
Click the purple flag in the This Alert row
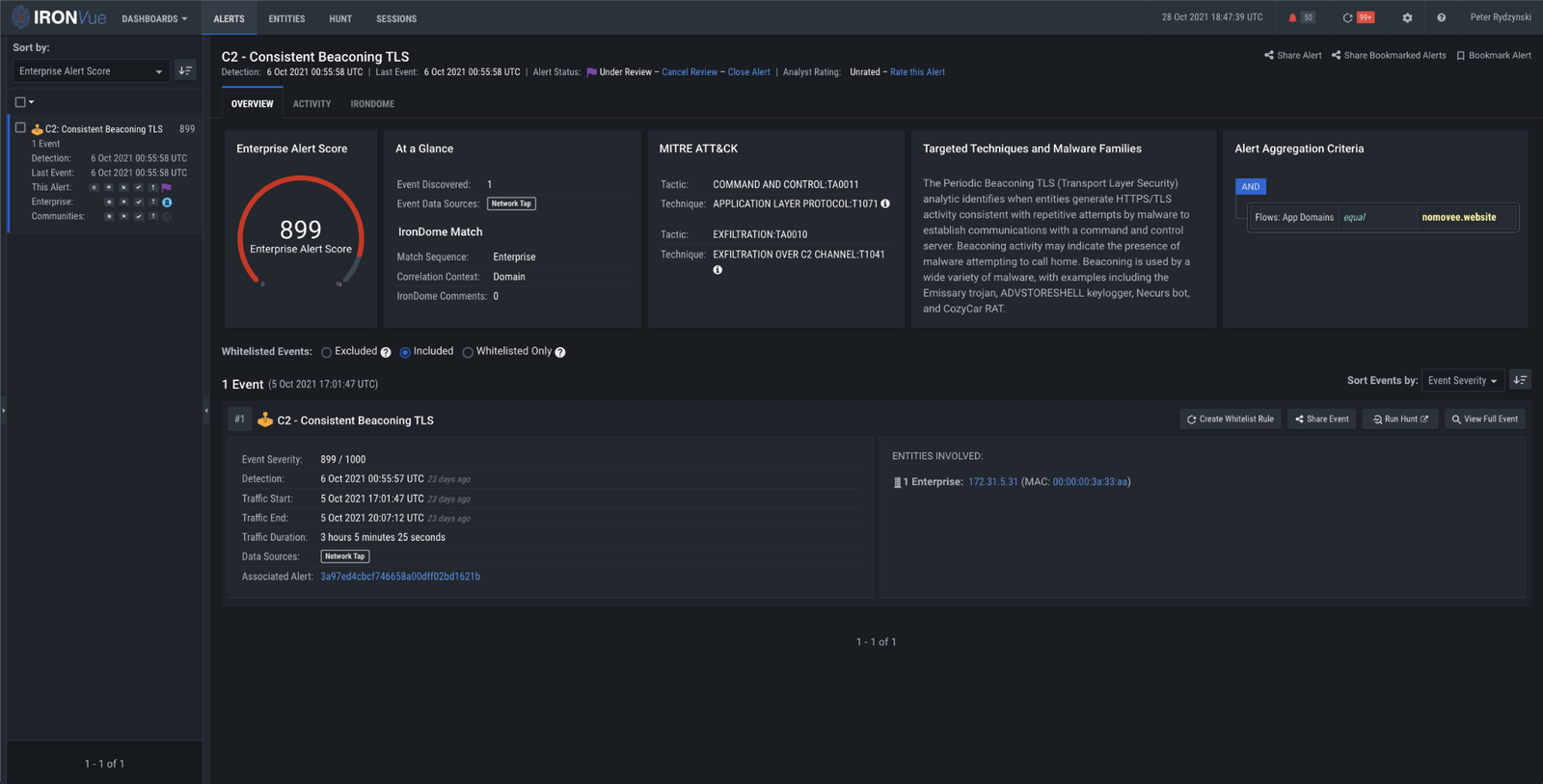[x=167, y=187]
